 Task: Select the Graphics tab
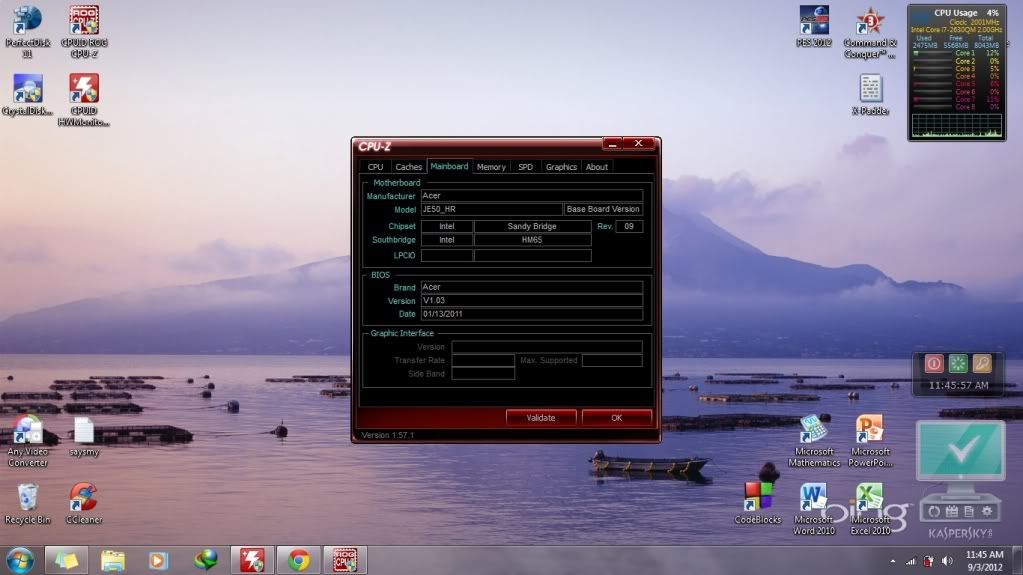click(x=561, y=167)
